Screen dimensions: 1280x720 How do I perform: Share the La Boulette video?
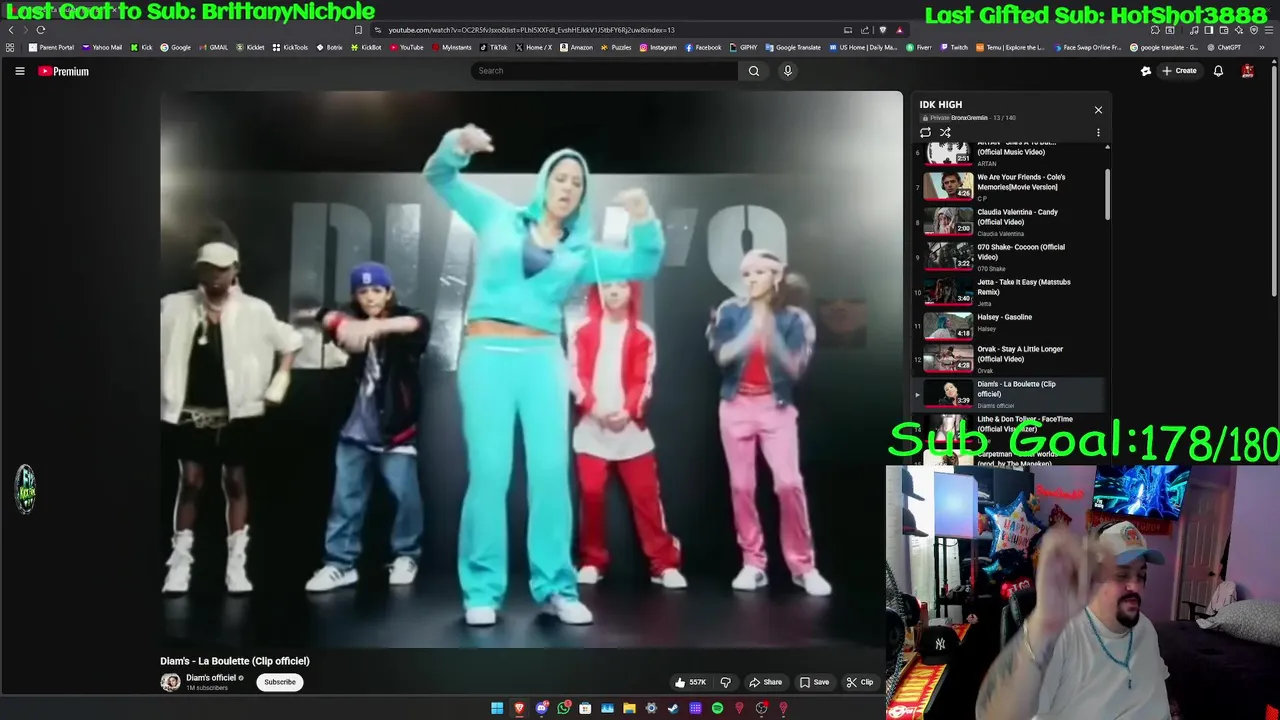766,682
